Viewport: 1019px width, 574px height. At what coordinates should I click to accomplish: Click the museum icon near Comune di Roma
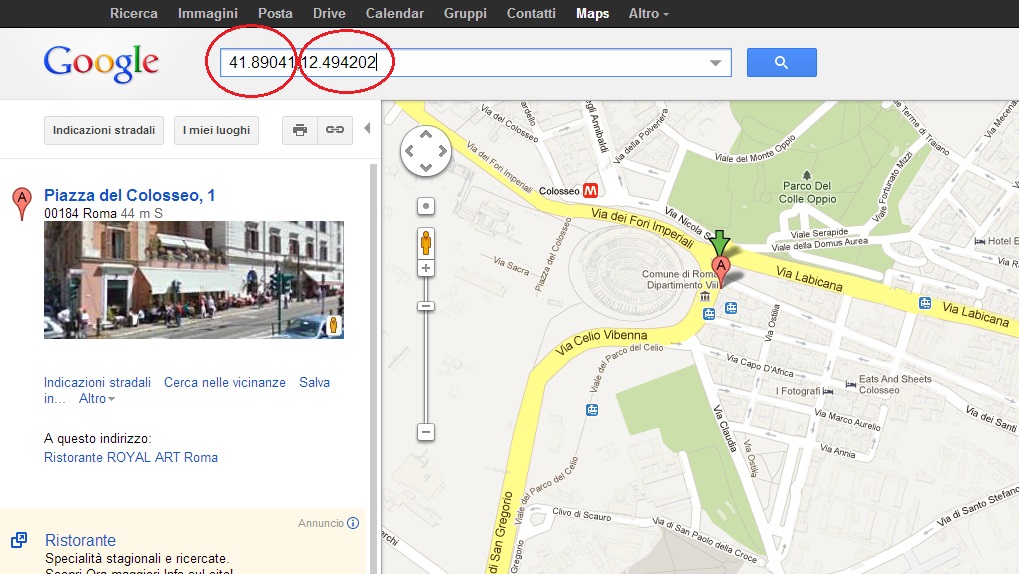705,296
